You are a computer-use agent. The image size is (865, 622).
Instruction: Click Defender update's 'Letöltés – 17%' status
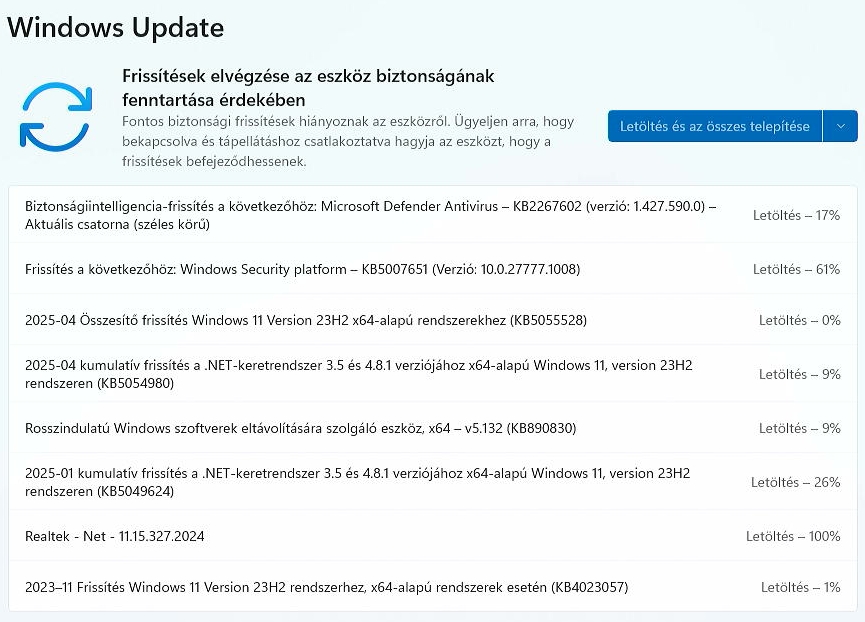[x=796, y=215]
